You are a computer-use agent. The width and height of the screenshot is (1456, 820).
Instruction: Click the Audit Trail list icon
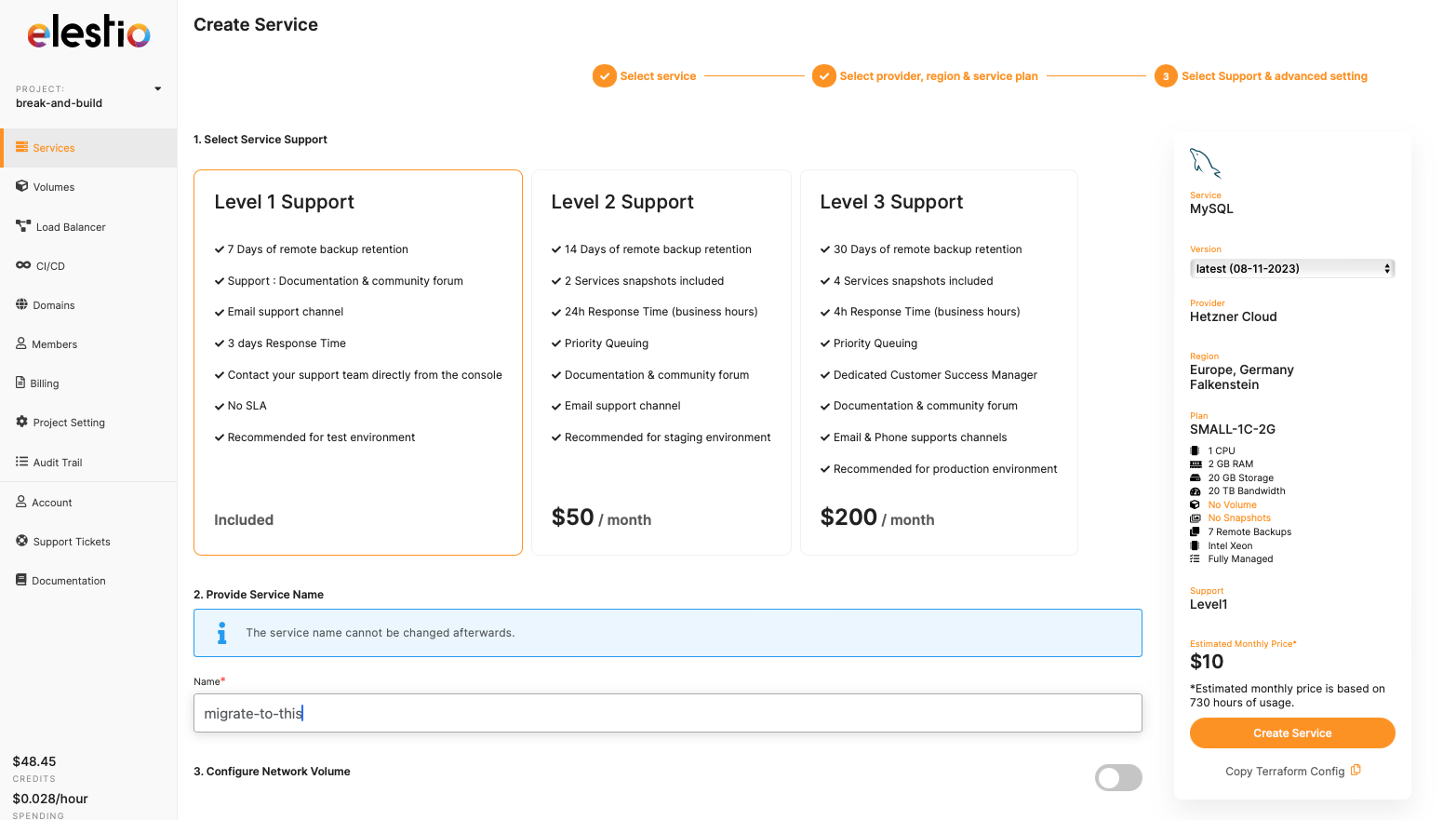coord(21,462)
